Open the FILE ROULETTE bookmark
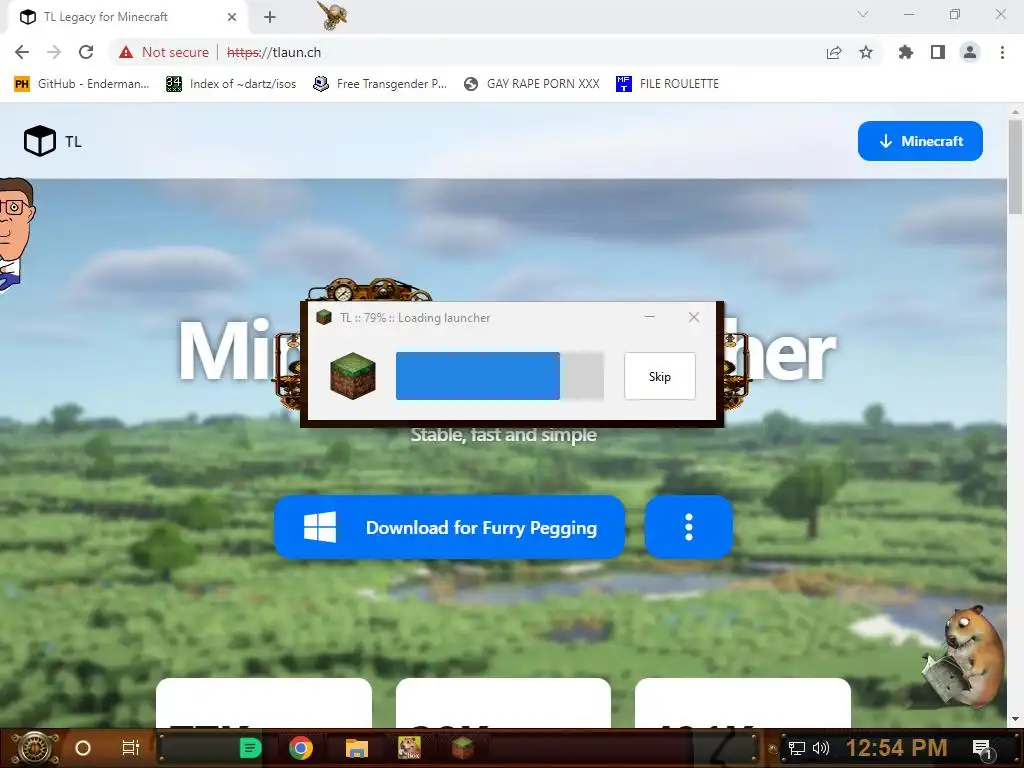 click(667, 84)
